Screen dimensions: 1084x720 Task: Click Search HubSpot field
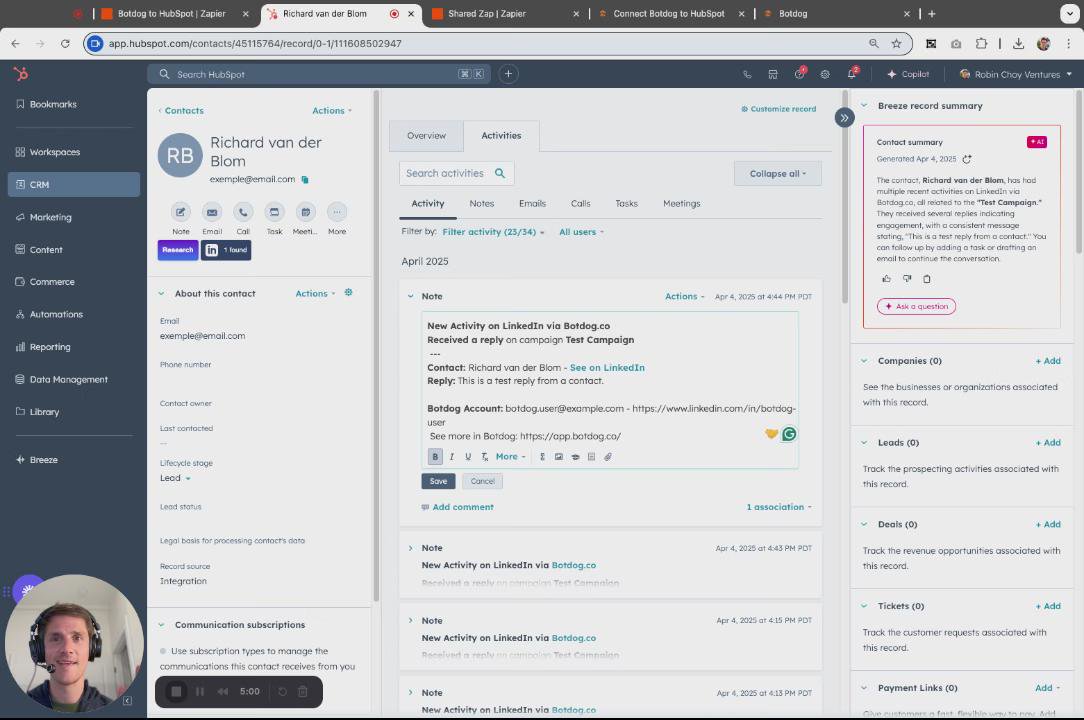(x=319, y=74)
